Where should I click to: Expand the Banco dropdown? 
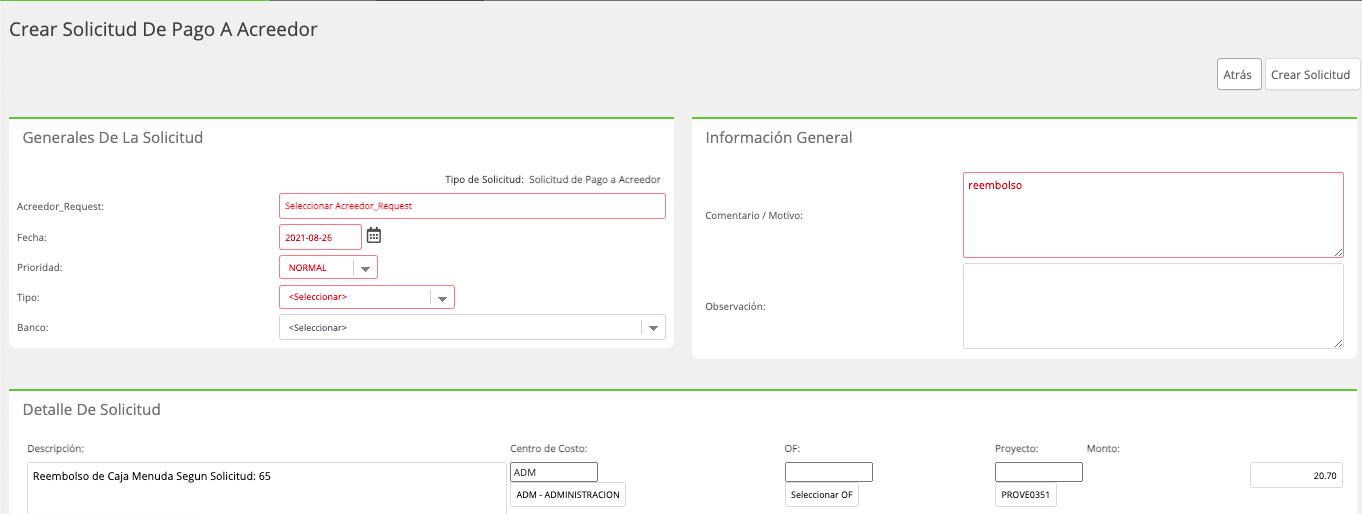tap(472, 327)
